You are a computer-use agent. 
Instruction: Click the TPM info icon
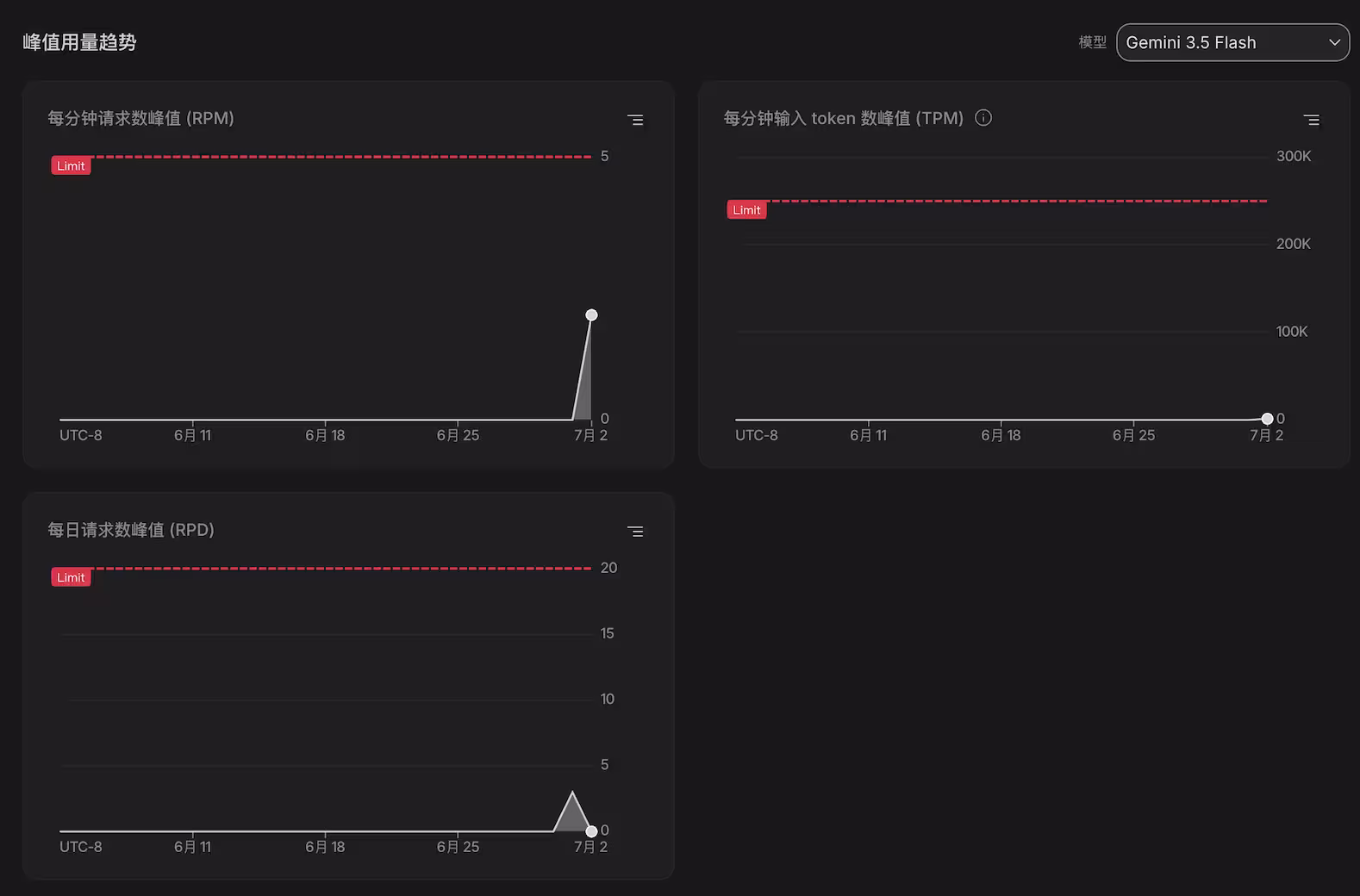983,118
